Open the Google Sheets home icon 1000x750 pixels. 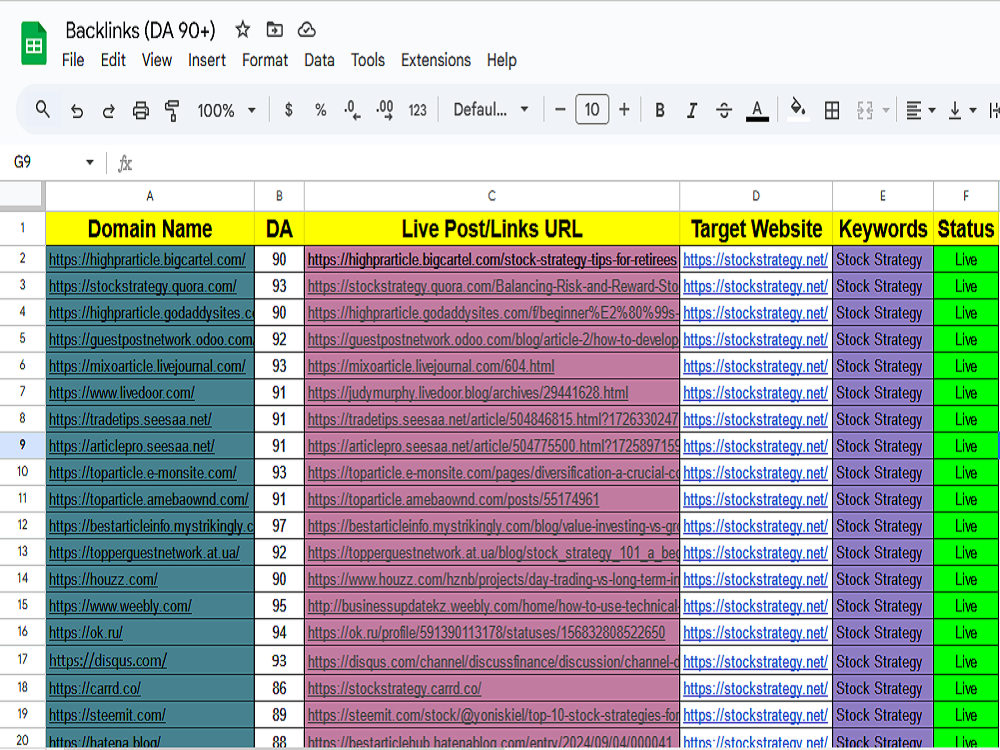click(34, 43)
